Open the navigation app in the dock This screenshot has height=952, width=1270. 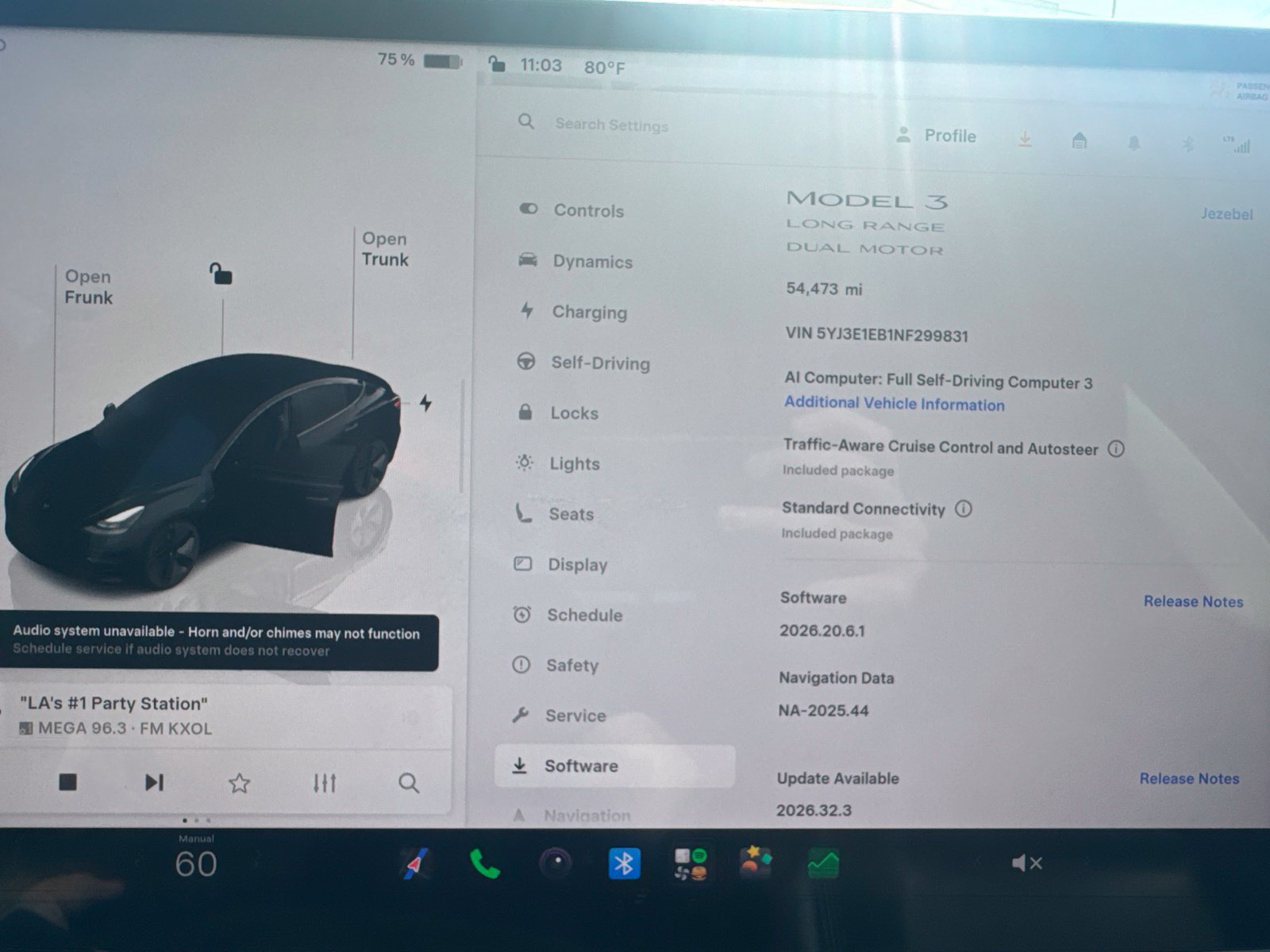coord(414,863)
